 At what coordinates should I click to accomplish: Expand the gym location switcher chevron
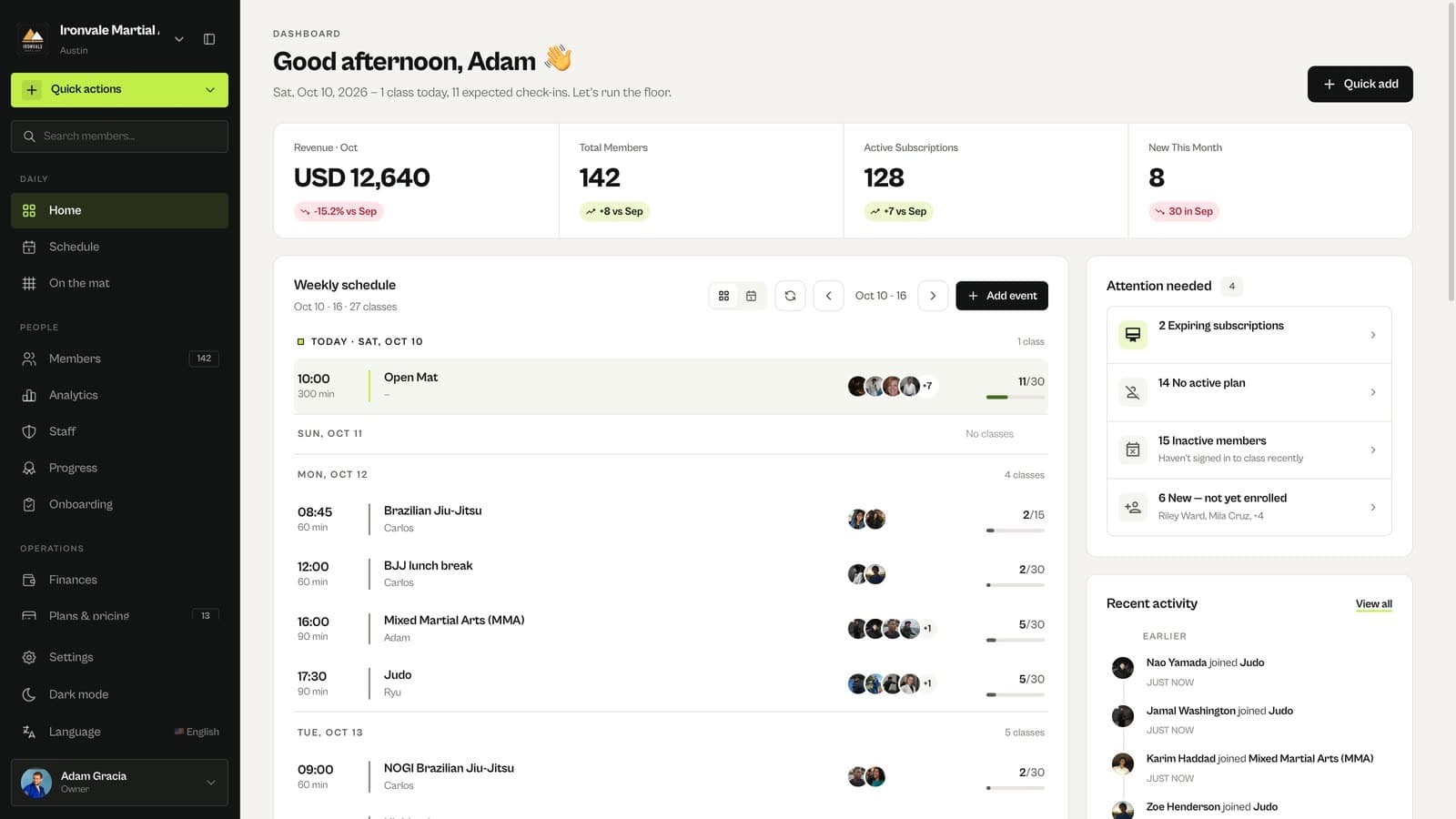[179, 39]
